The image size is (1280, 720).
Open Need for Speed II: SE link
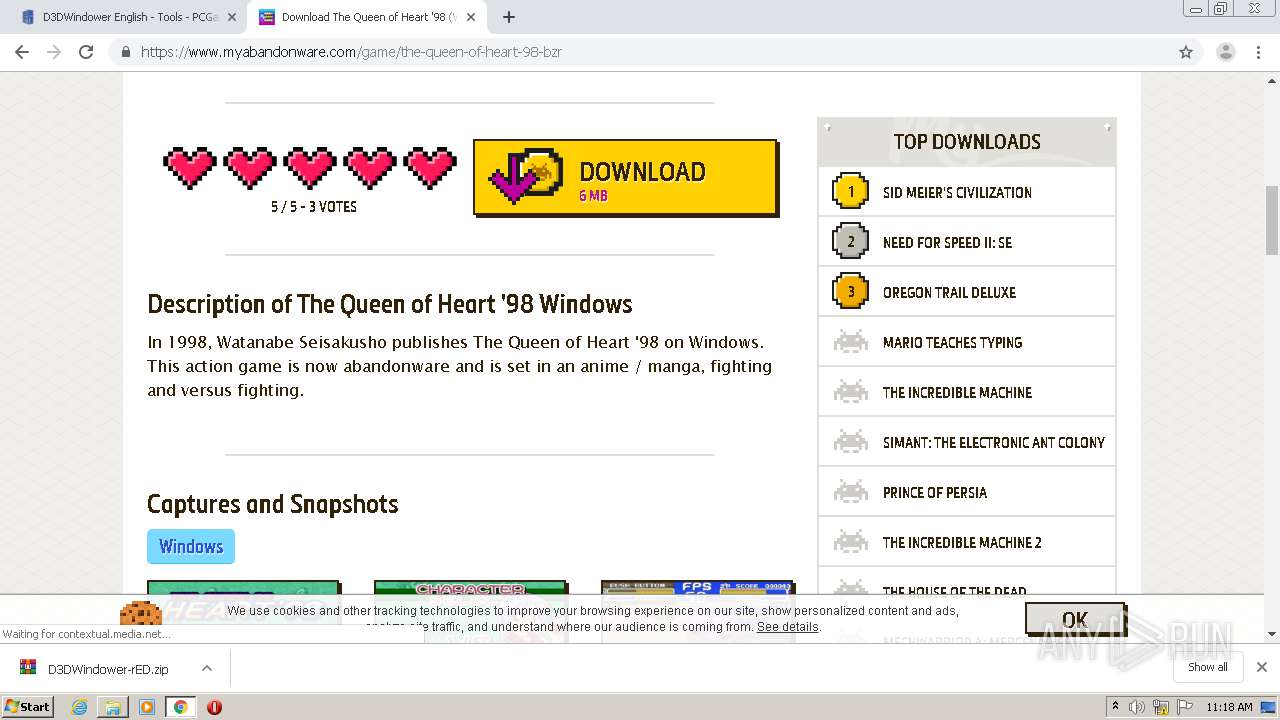(x=947, y=242)
